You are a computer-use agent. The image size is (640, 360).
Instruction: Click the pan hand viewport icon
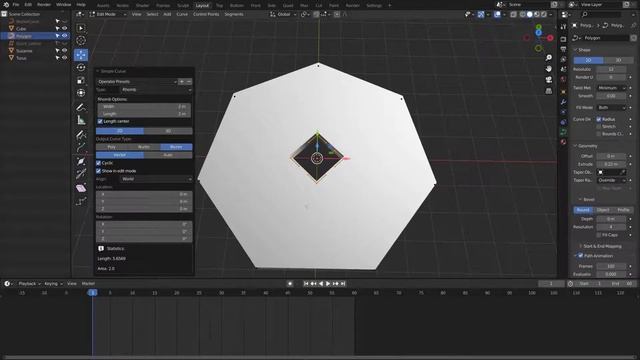point(549,69)
